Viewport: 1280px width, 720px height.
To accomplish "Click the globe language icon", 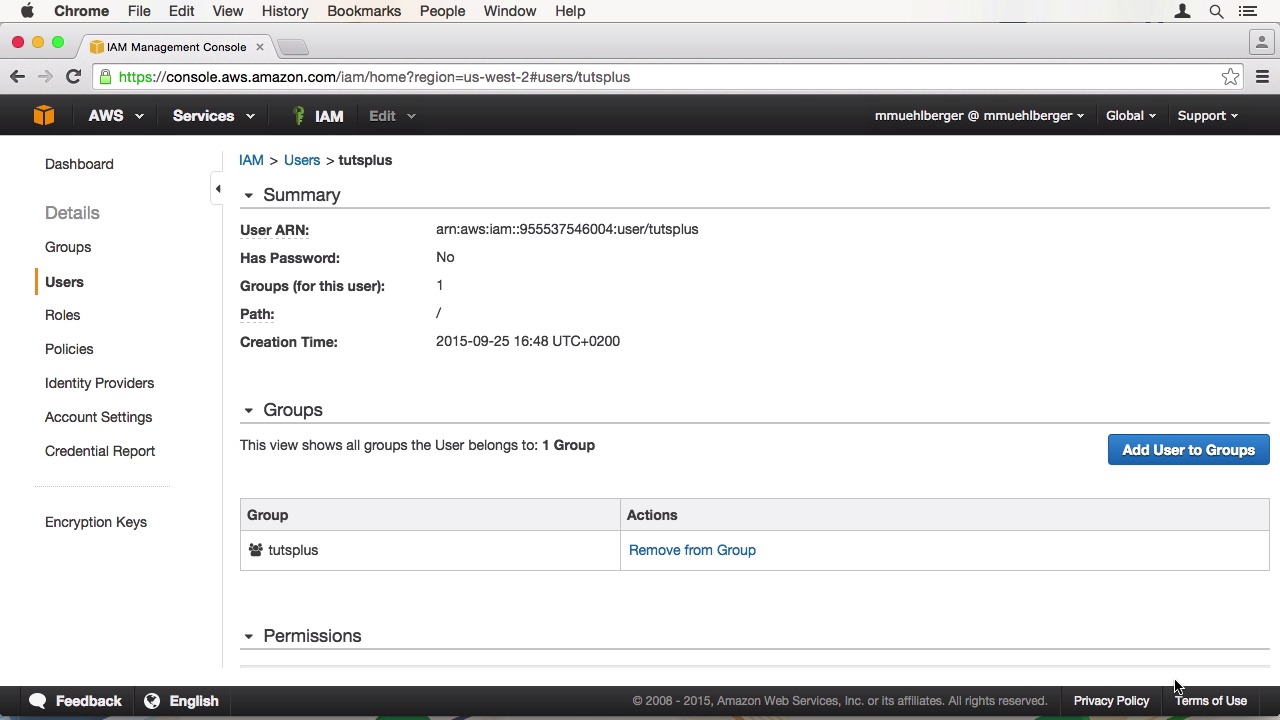I will pos(152,701).
